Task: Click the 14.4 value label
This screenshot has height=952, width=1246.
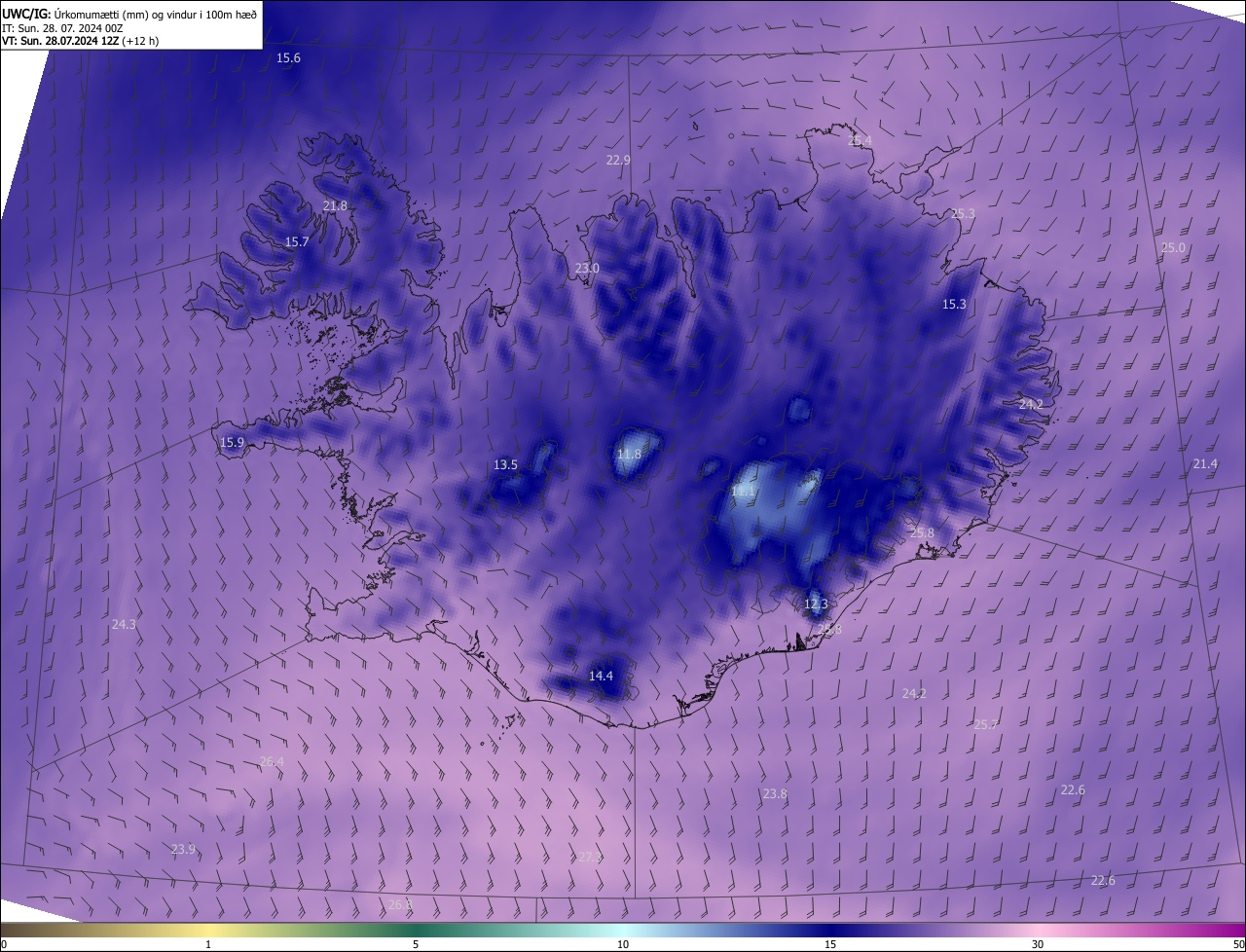Action: click(601, 676)
